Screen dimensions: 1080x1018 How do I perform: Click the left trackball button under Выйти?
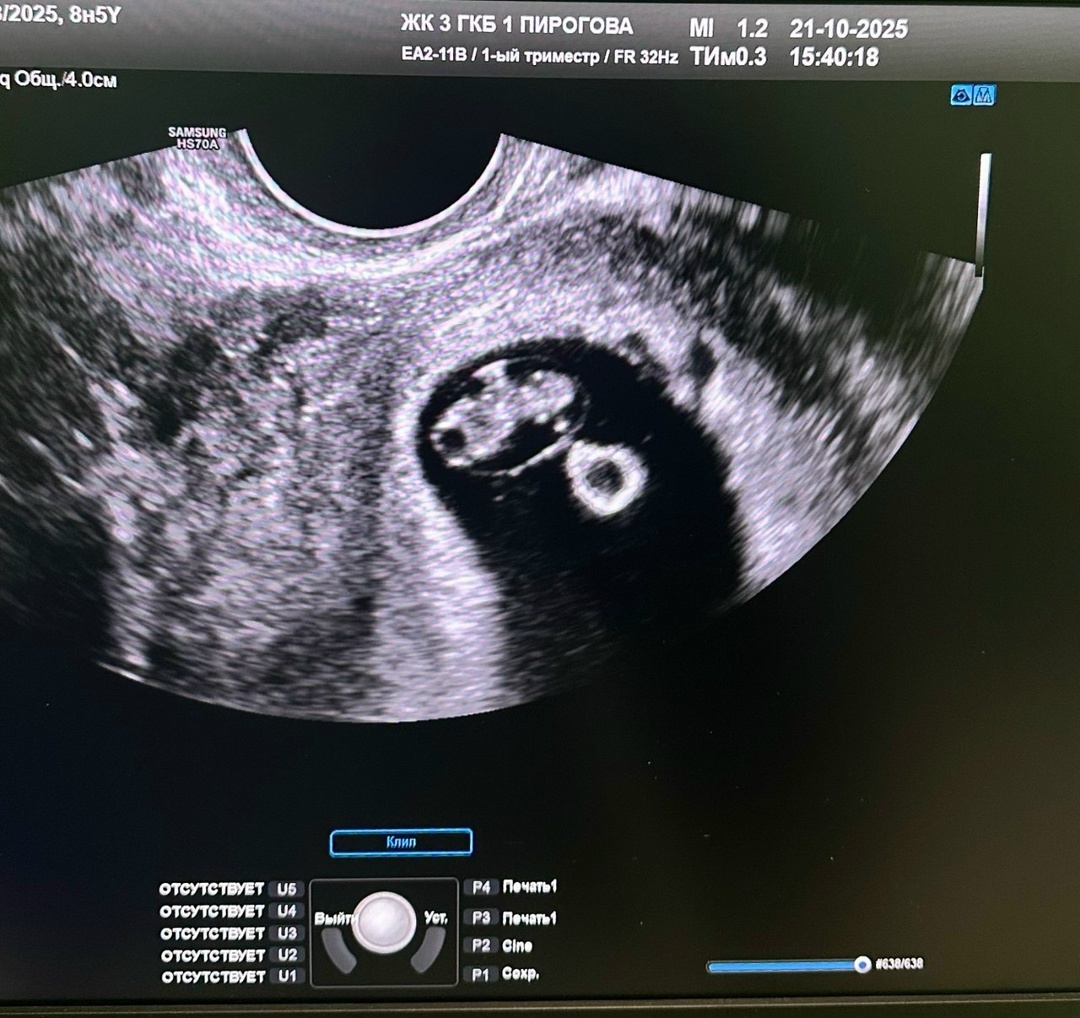[x=340, y=951]
